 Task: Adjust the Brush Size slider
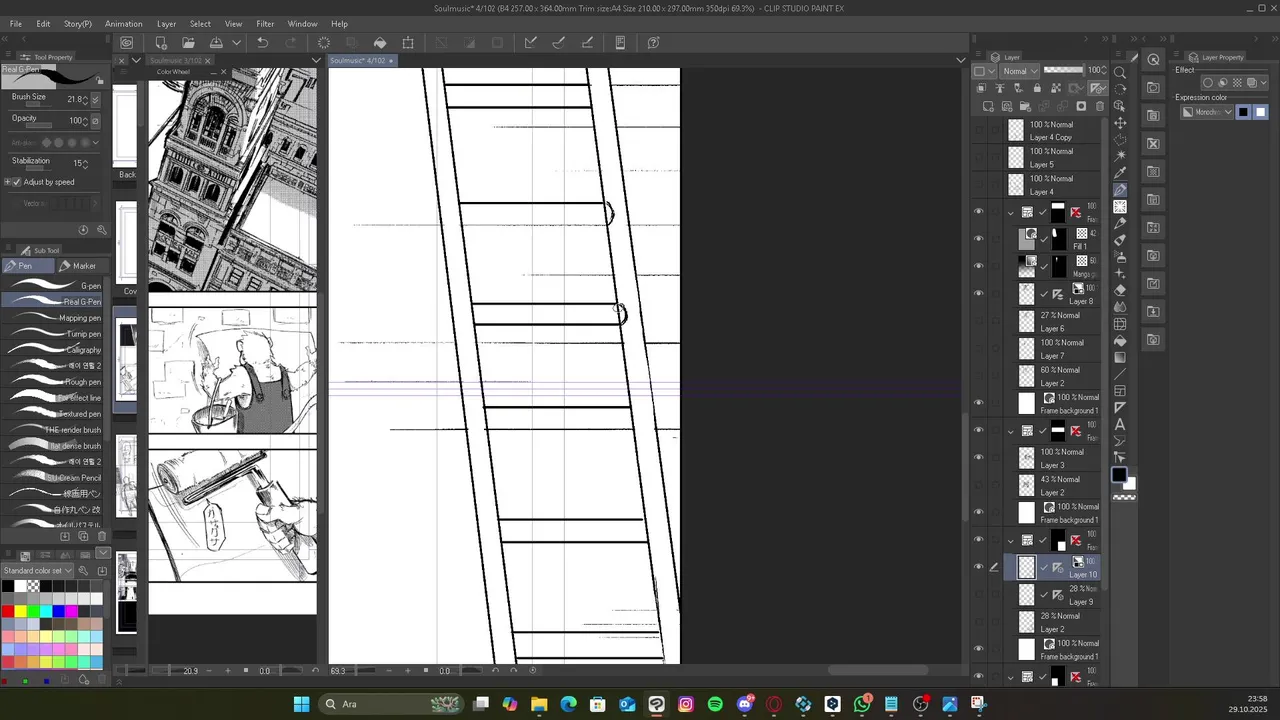coord(38,105)
